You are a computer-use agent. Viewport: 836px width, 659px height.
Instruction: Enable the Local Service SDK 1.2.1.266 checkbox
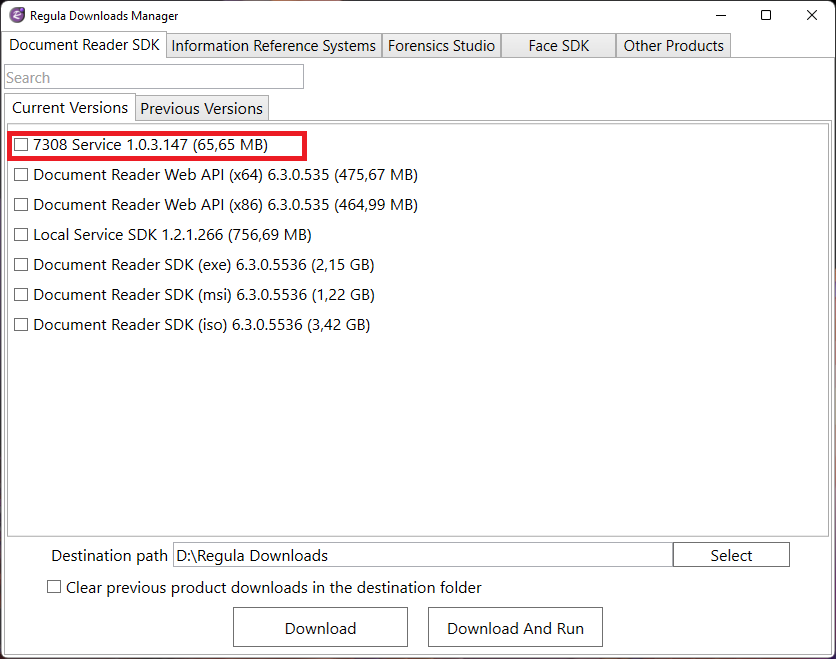point(21,235)
